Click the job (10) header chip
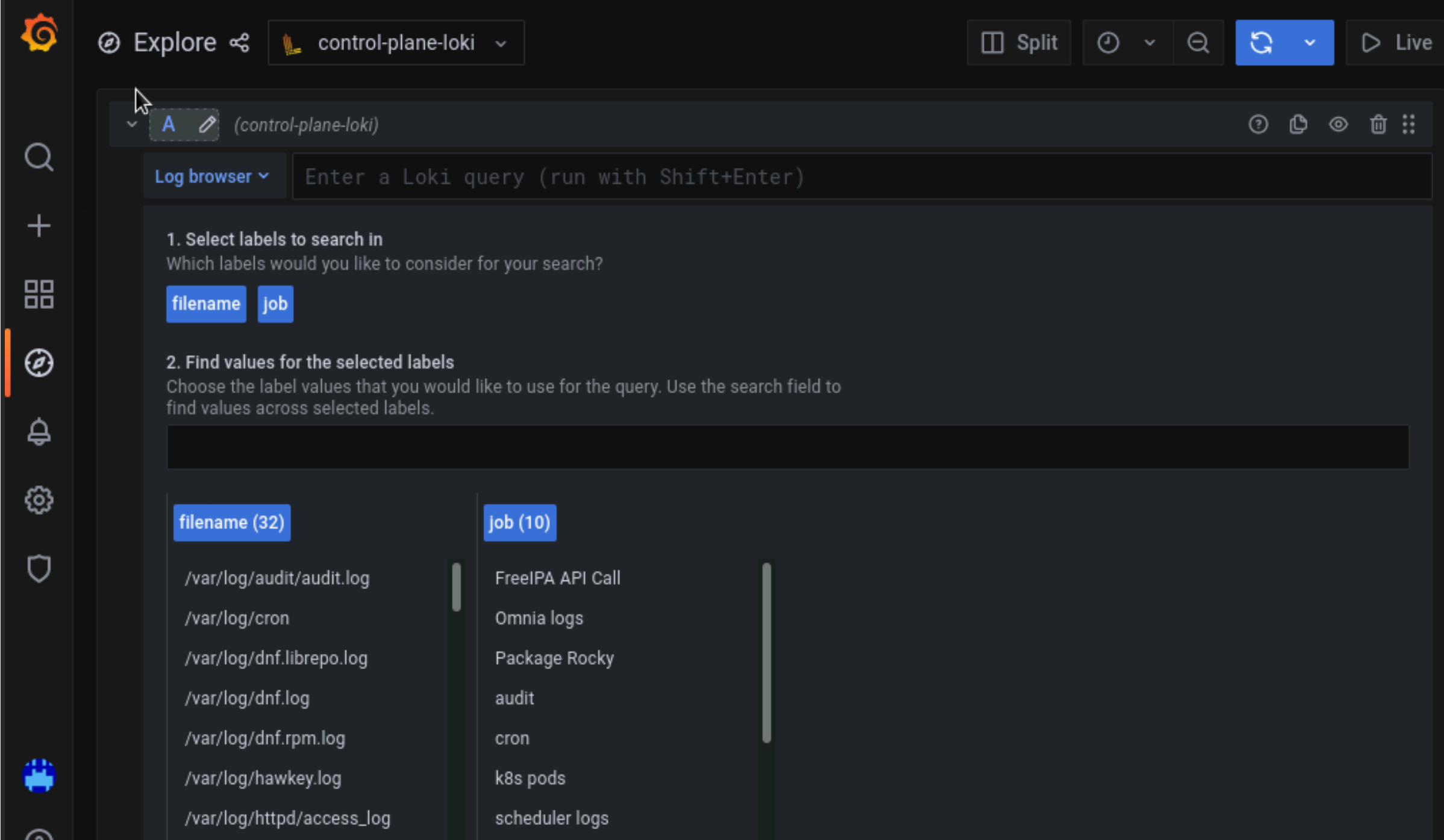 pos(520,523)
